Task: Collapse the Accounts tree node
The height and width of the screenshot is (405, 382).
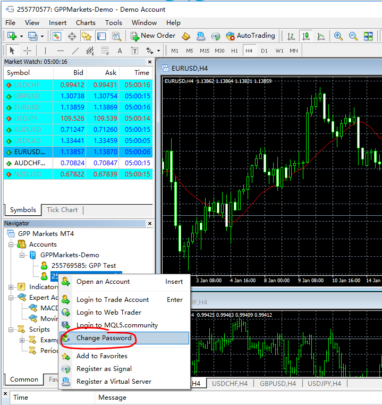Action: pos(11,244)
